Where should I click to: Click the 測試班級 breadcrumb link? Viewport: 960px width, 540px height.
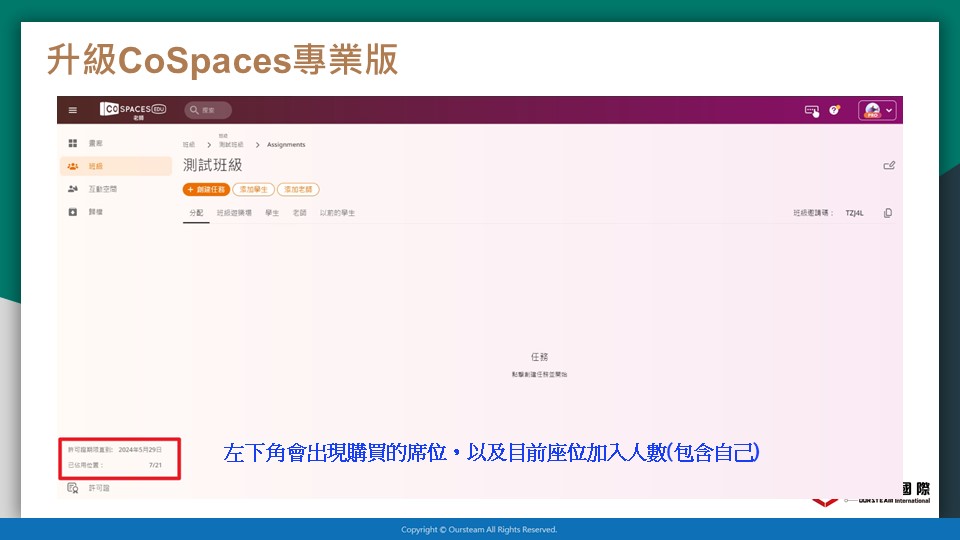coord(231,144)
